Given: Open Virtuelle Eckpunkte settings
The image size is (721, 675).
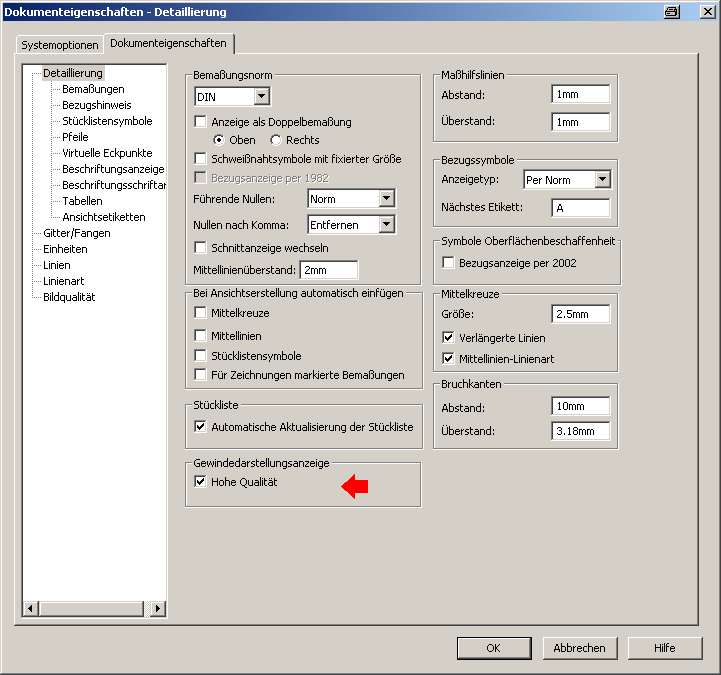Looking at the screenshot, I should (107, 153).
